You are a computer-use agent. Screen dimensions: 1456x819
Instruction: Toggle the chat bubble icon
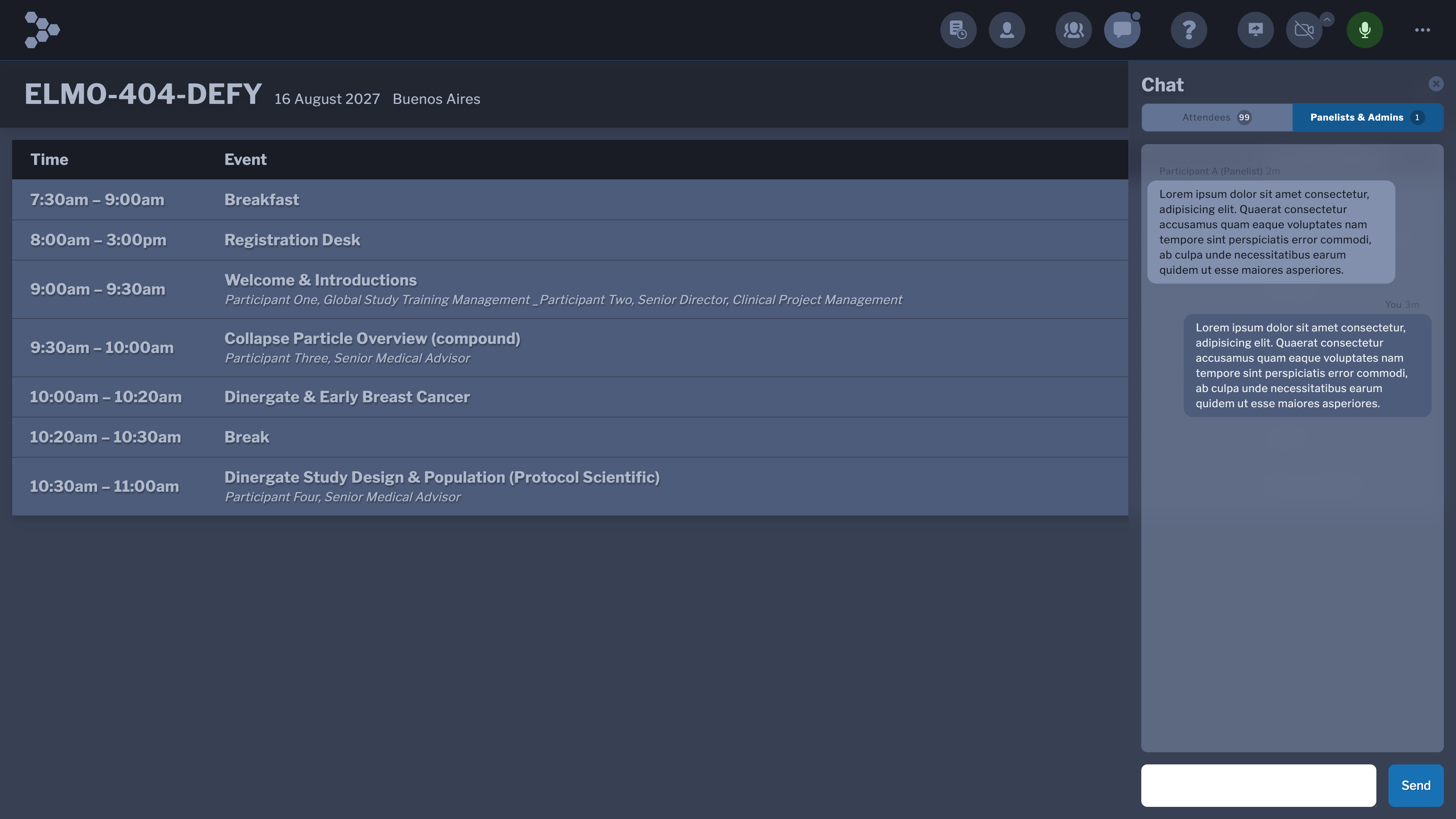coord(1122,30)
